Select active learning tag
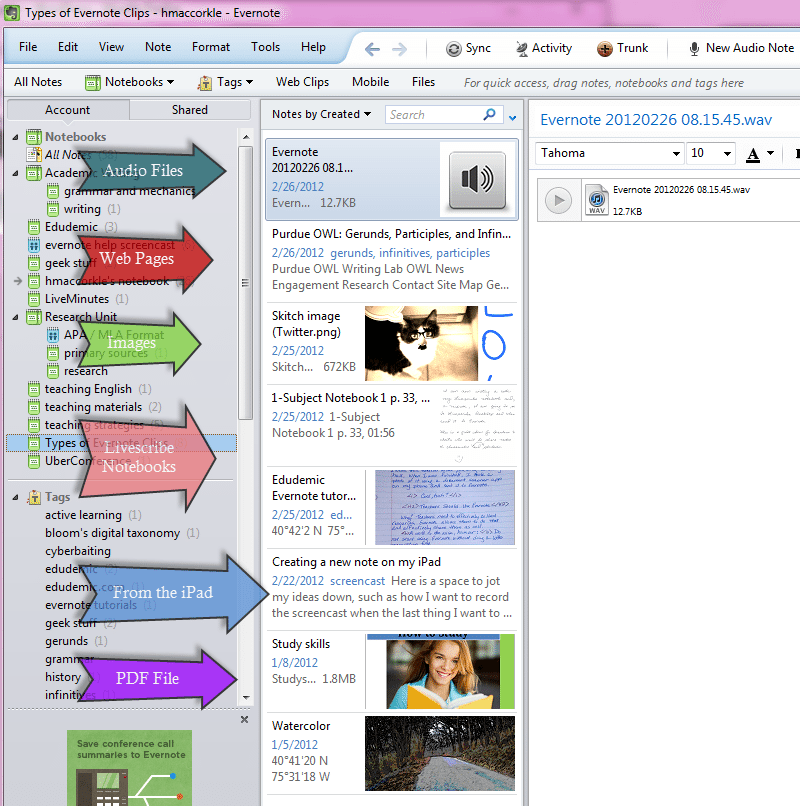This screenshot has height=806, width=800. click(83, 515)
